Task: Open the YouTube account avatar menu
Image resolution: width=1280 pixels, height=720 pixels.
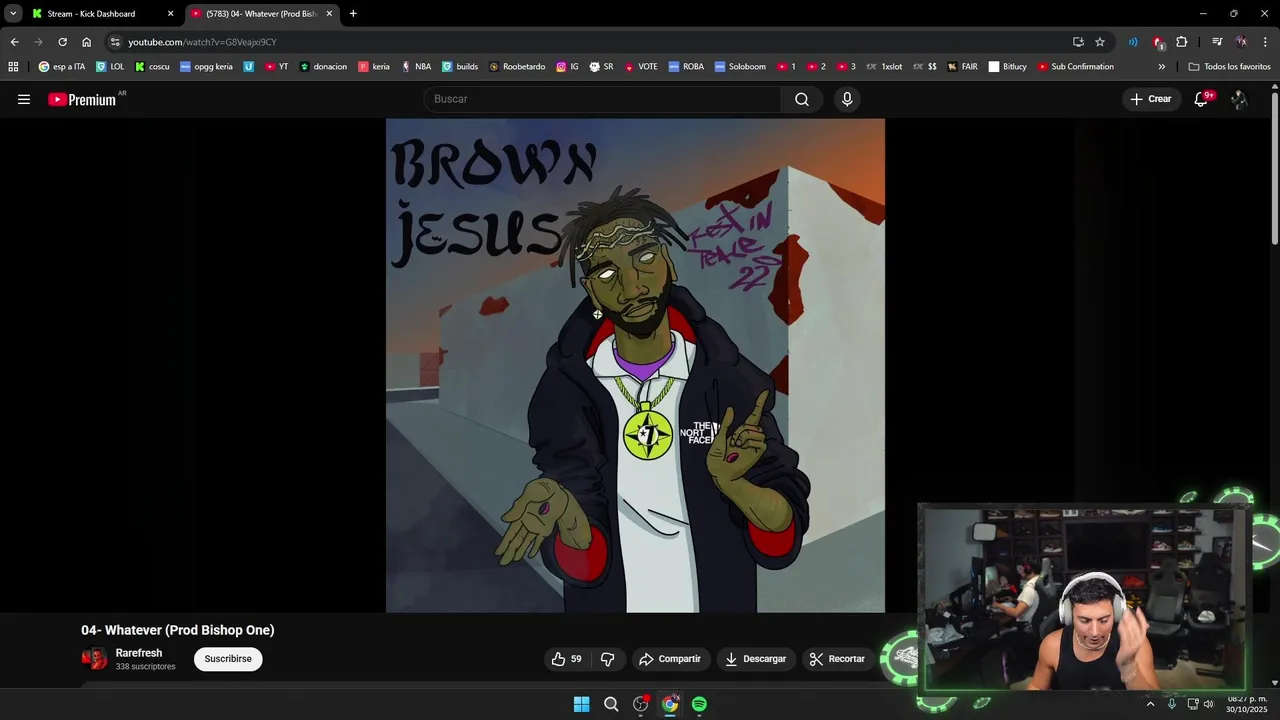Action: point(1239,99)
